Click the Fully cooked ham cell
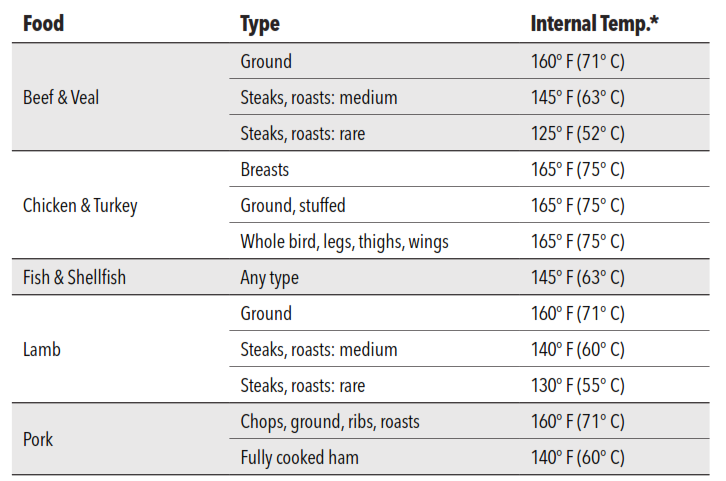726x481 pixels. pos(300,457)
